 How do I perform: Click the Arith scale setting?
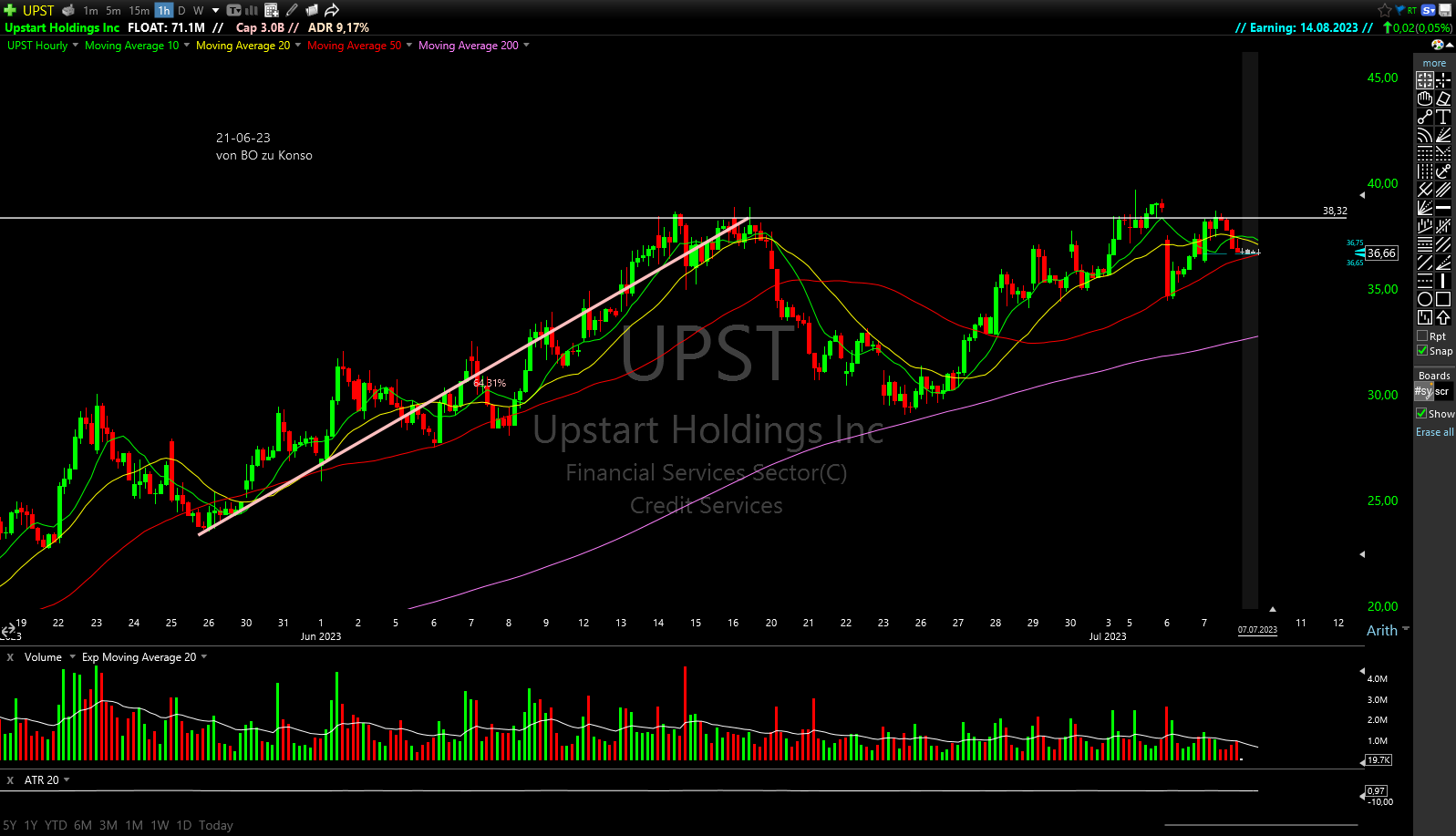[x=1382, y=630]
